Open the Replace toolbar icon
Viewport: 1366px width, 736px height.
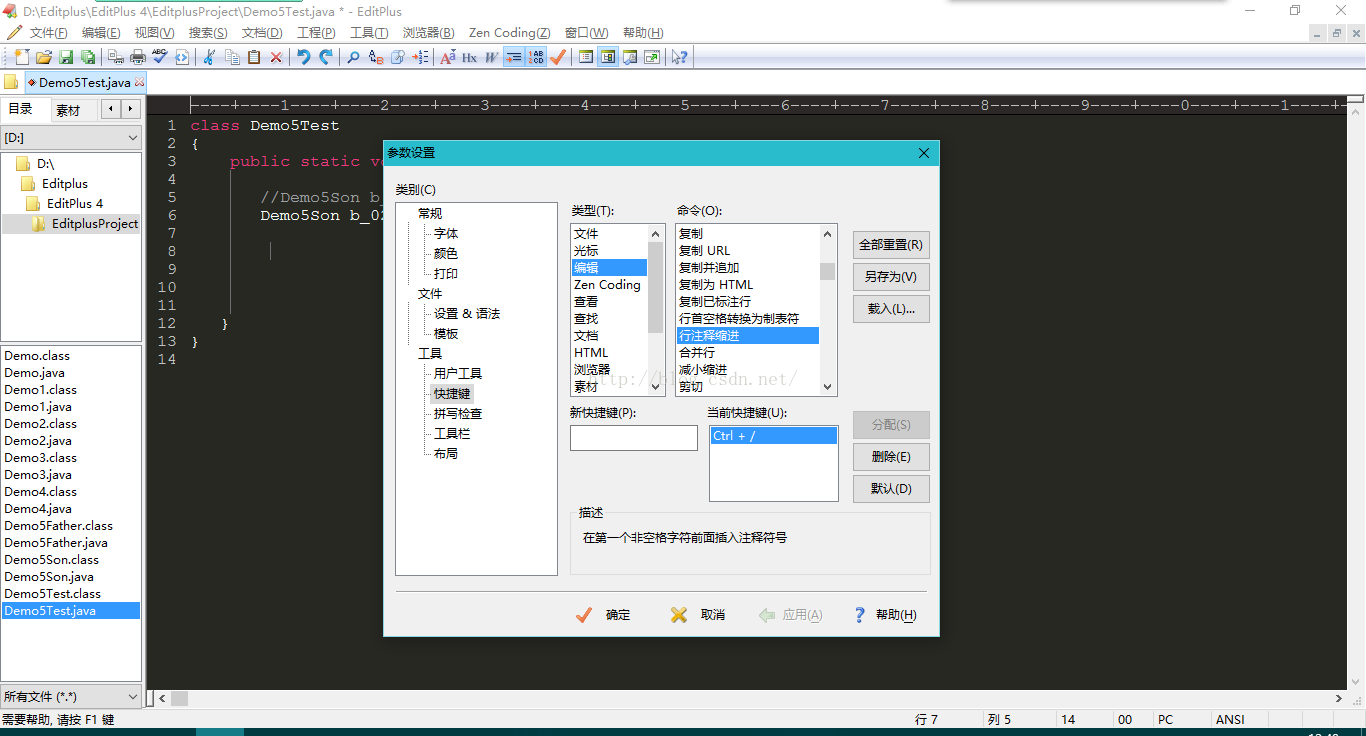pyautogui.click(x=376, y=57)
